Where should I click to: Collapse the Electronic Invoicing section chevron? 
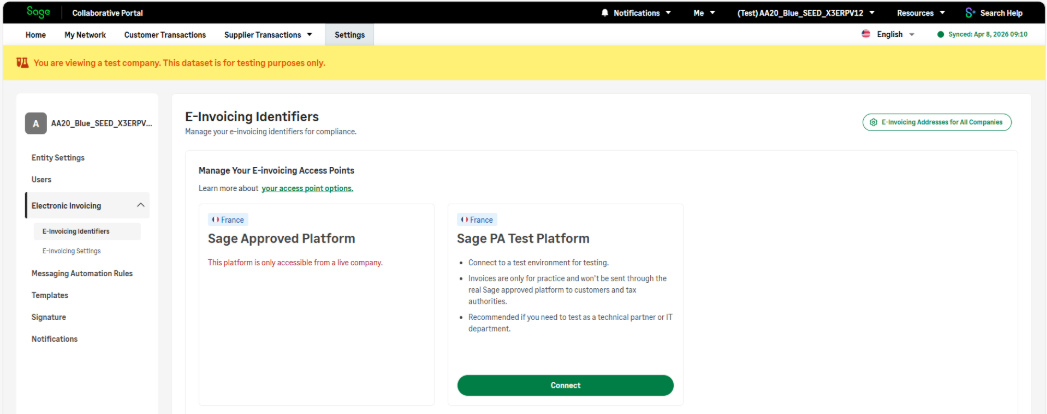point(140,205)
